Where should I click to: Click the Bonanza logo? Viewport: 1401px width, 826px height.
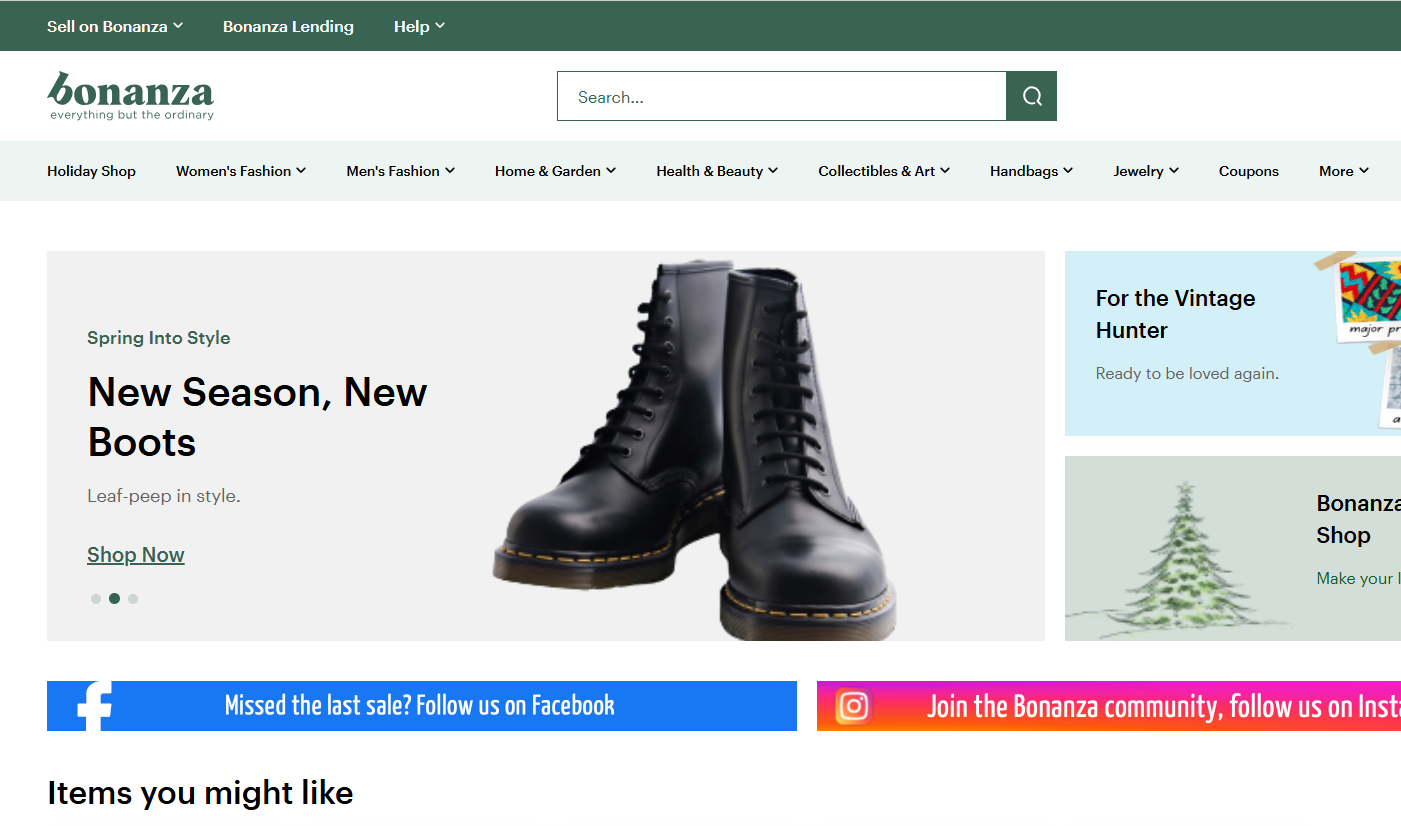pos(130,96)
